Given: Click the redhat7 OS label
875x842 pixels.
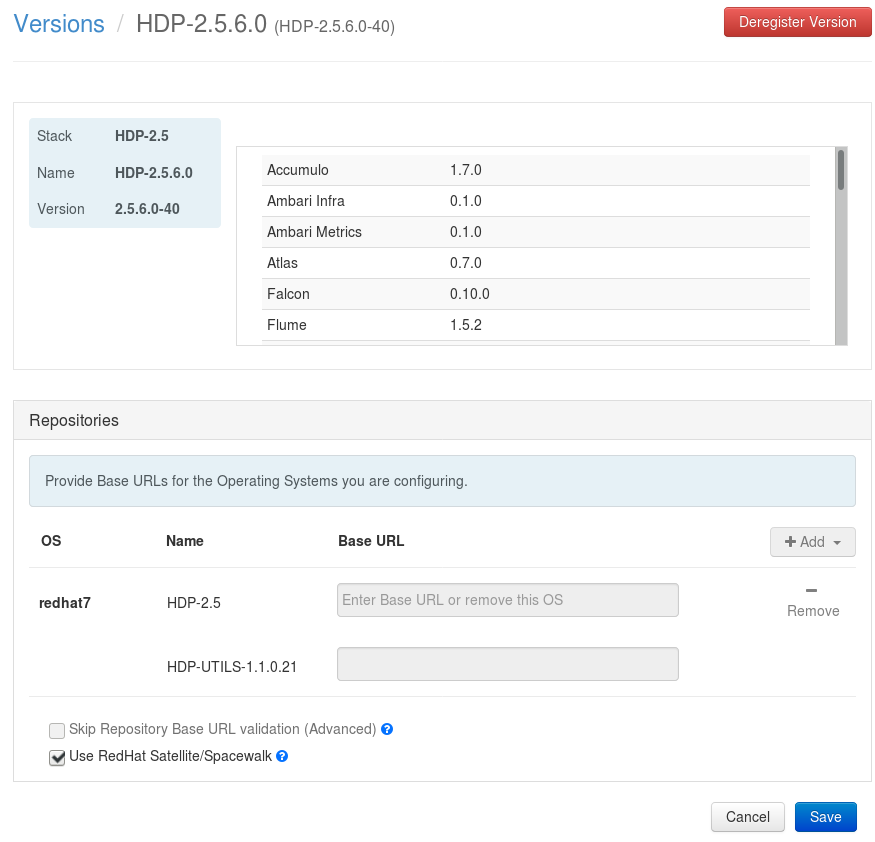Looking at the screenshot, I should (65, 603).
